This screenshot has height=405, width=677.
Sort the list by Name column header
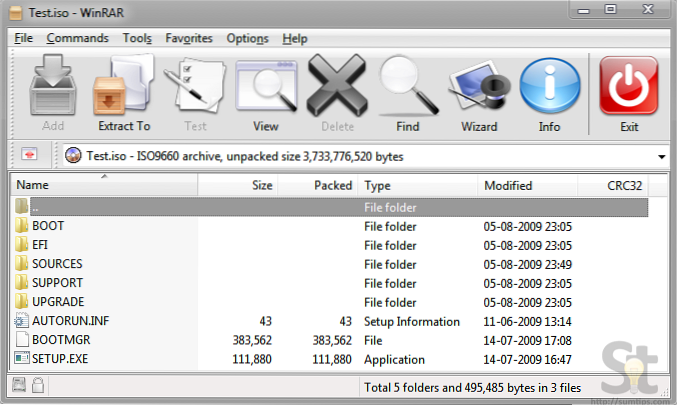[100, 186]
